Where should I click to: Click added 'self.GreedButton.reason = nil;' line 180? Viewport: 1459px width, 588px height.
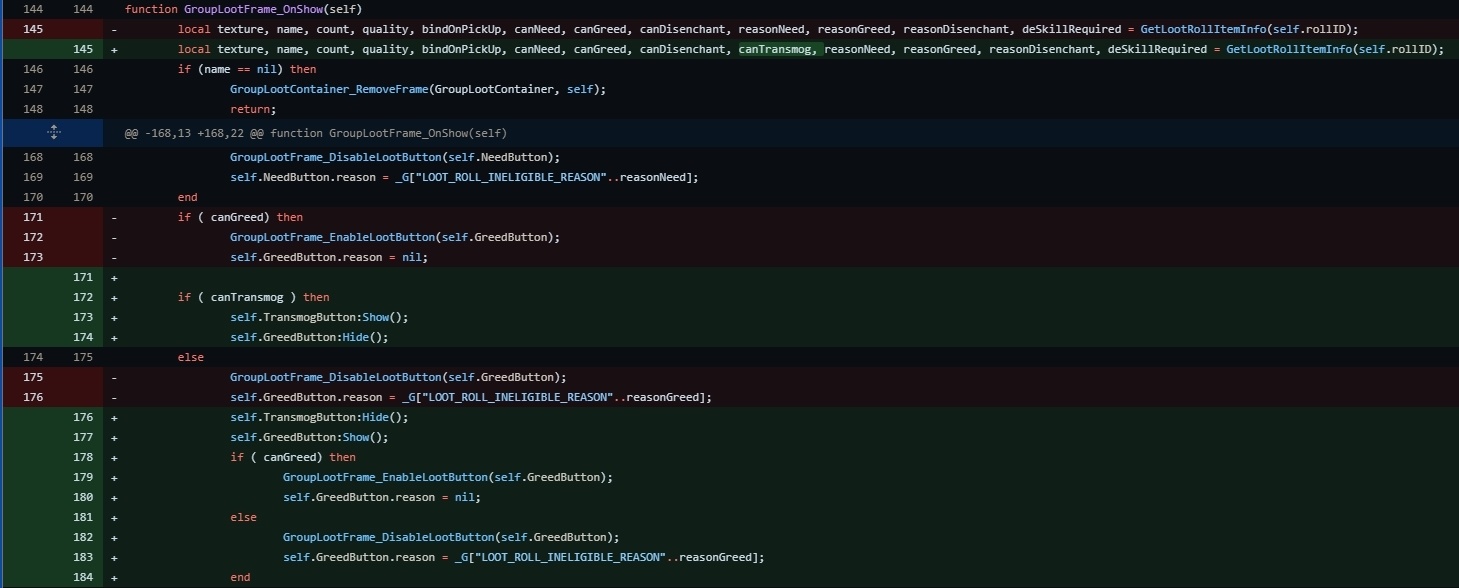pos(382,497)
